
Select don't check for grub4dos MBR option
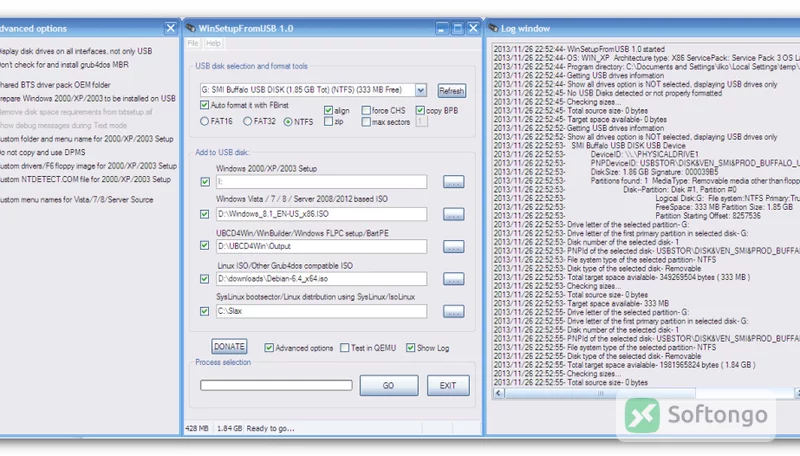pyautogui.click(x=64, y=65)
